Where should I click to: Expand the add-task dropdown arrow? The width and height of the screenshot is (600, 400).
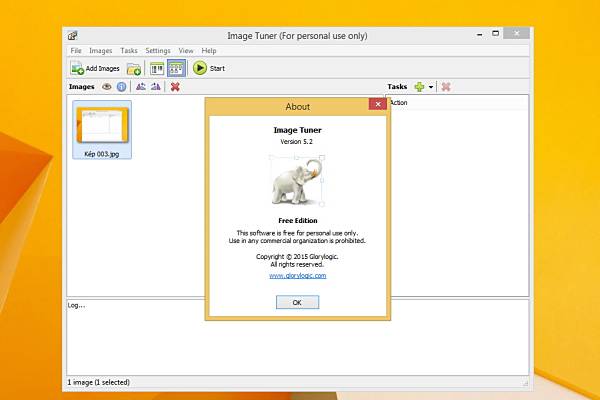[431, 87]
